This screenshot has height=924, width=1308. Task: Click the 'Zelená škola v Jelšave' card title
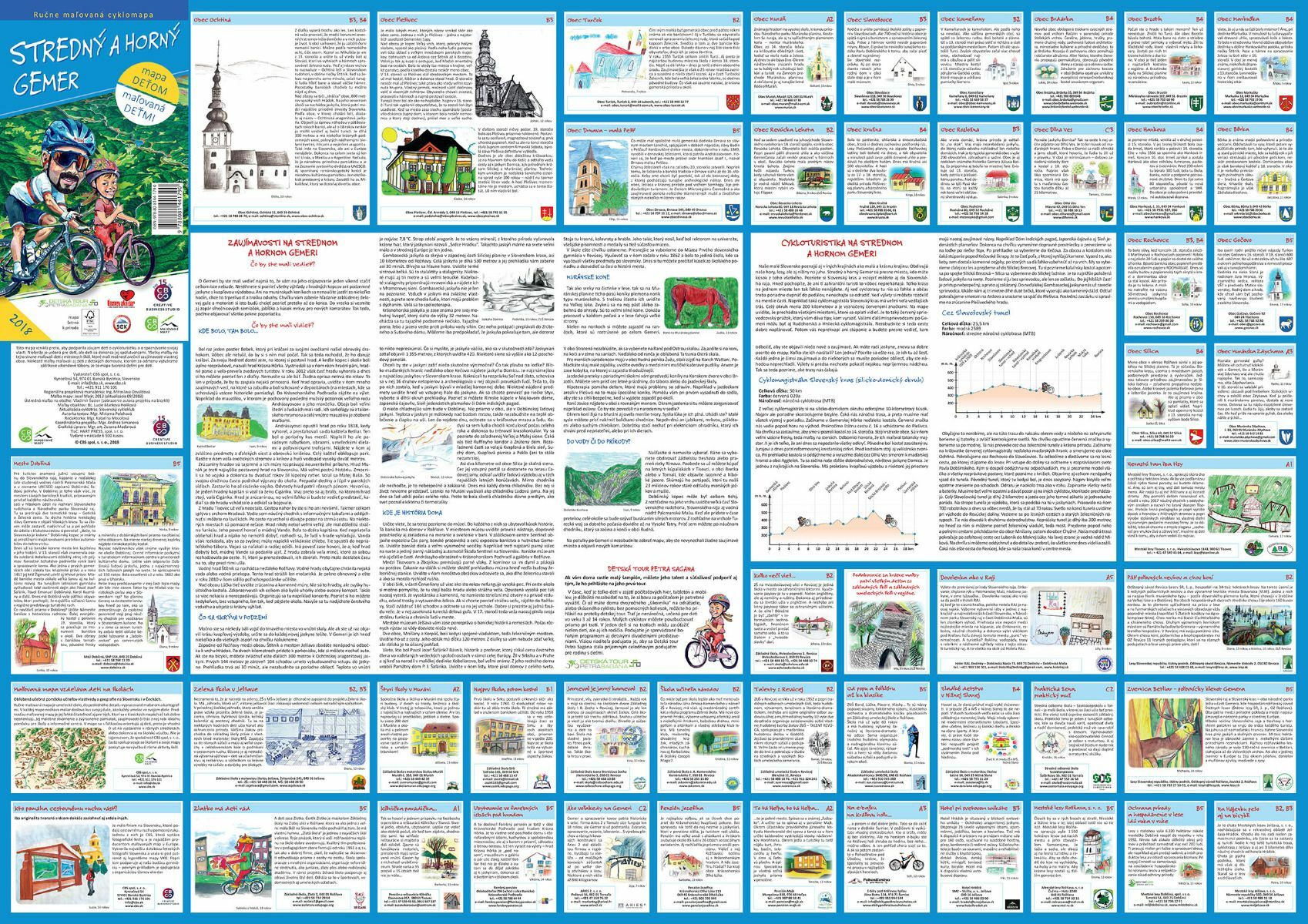coord(226,689)
